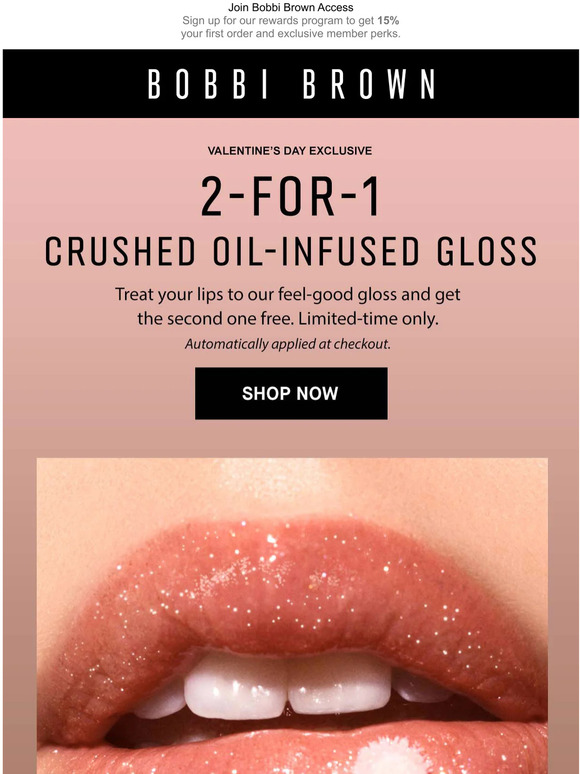Click the bold 15% discount text
580x774 pixels.
(388, 21)
